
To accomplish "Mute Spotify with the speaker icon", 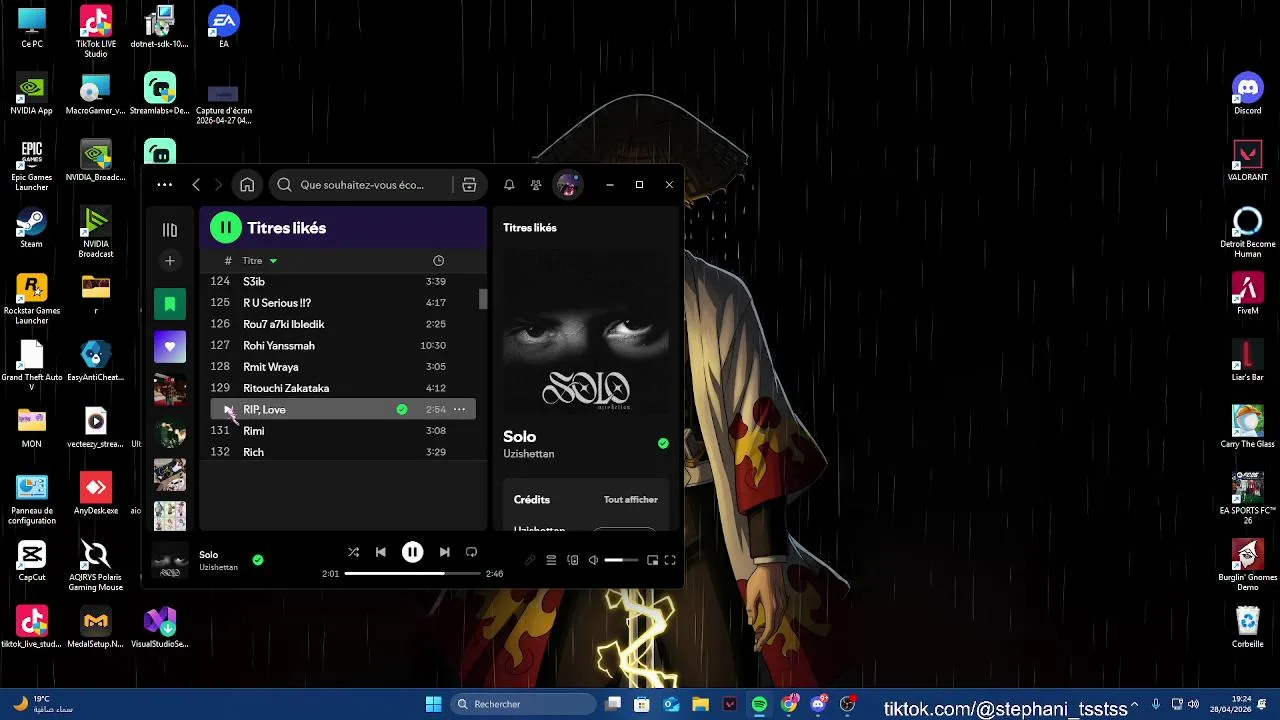I will point(593,560).
